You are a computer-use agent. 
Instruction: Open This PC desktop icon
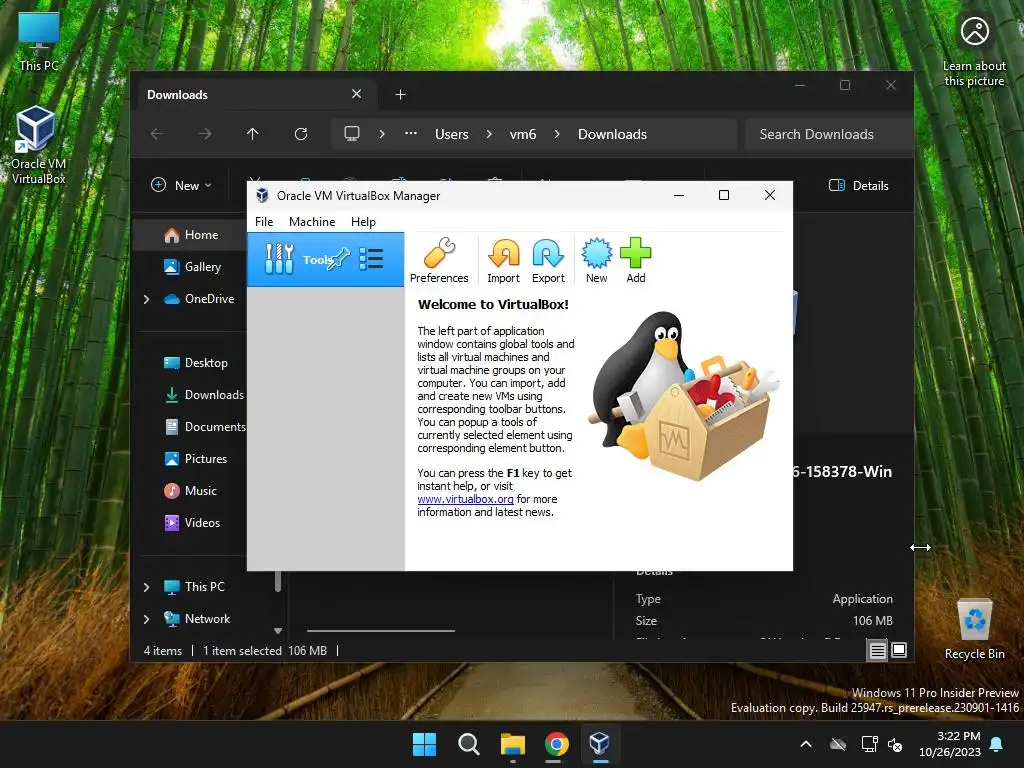pos(39,42)
